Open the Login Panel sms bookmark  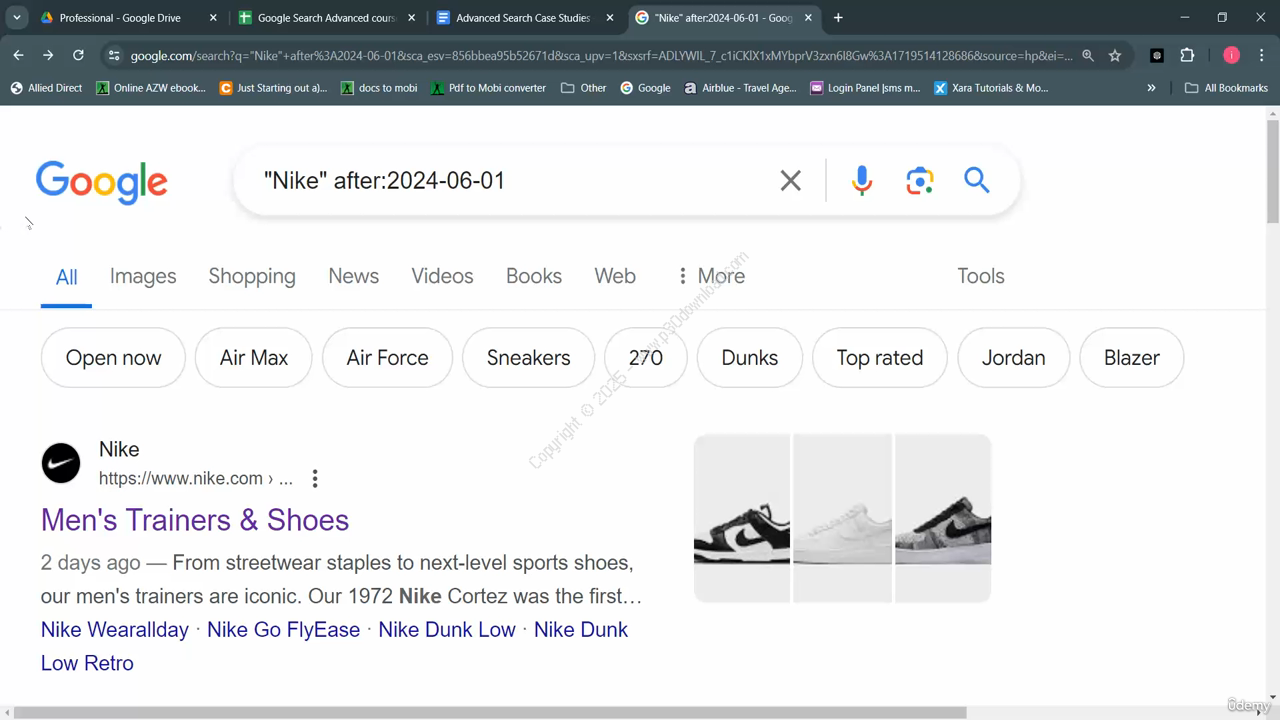[865, 88]
